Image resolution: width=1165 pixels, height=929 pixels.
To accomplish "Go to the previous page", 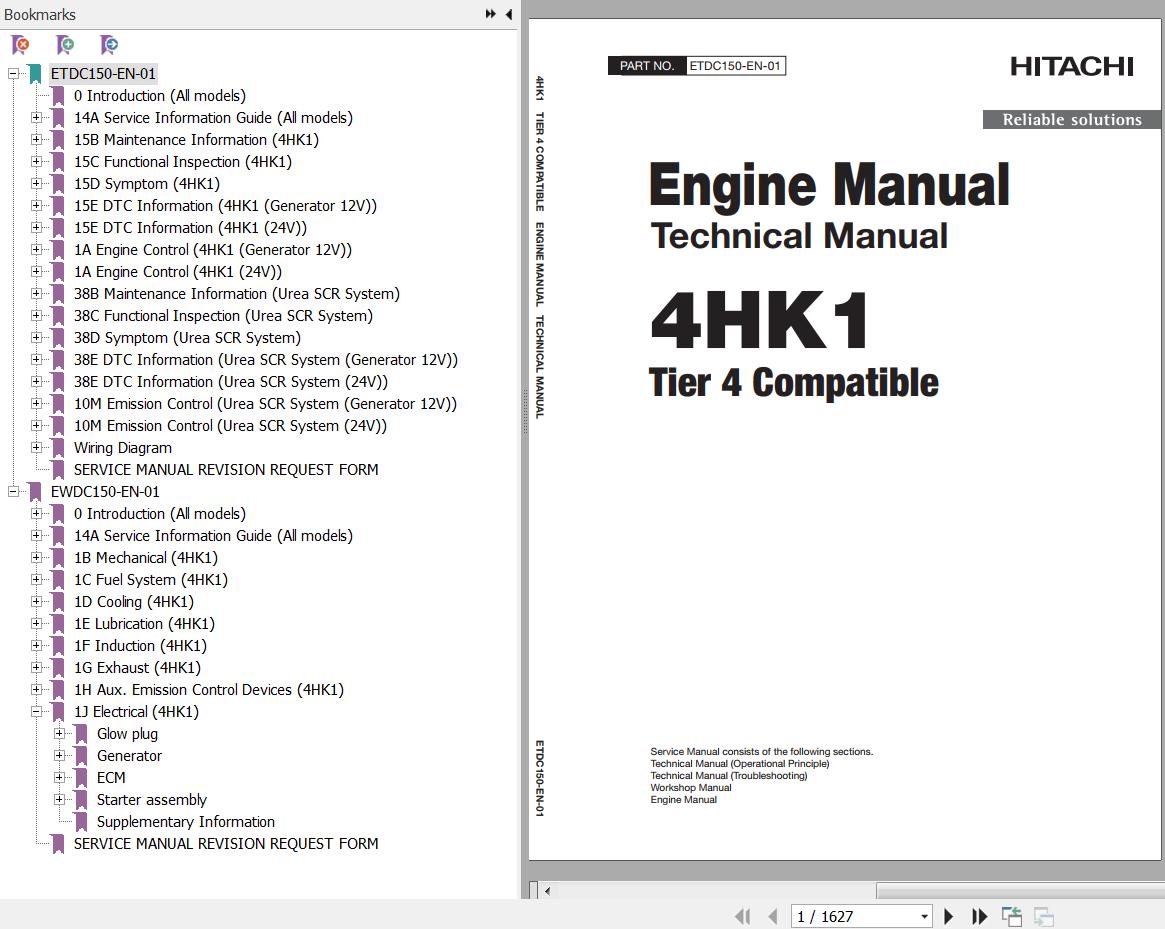I will tap(773, 916).
